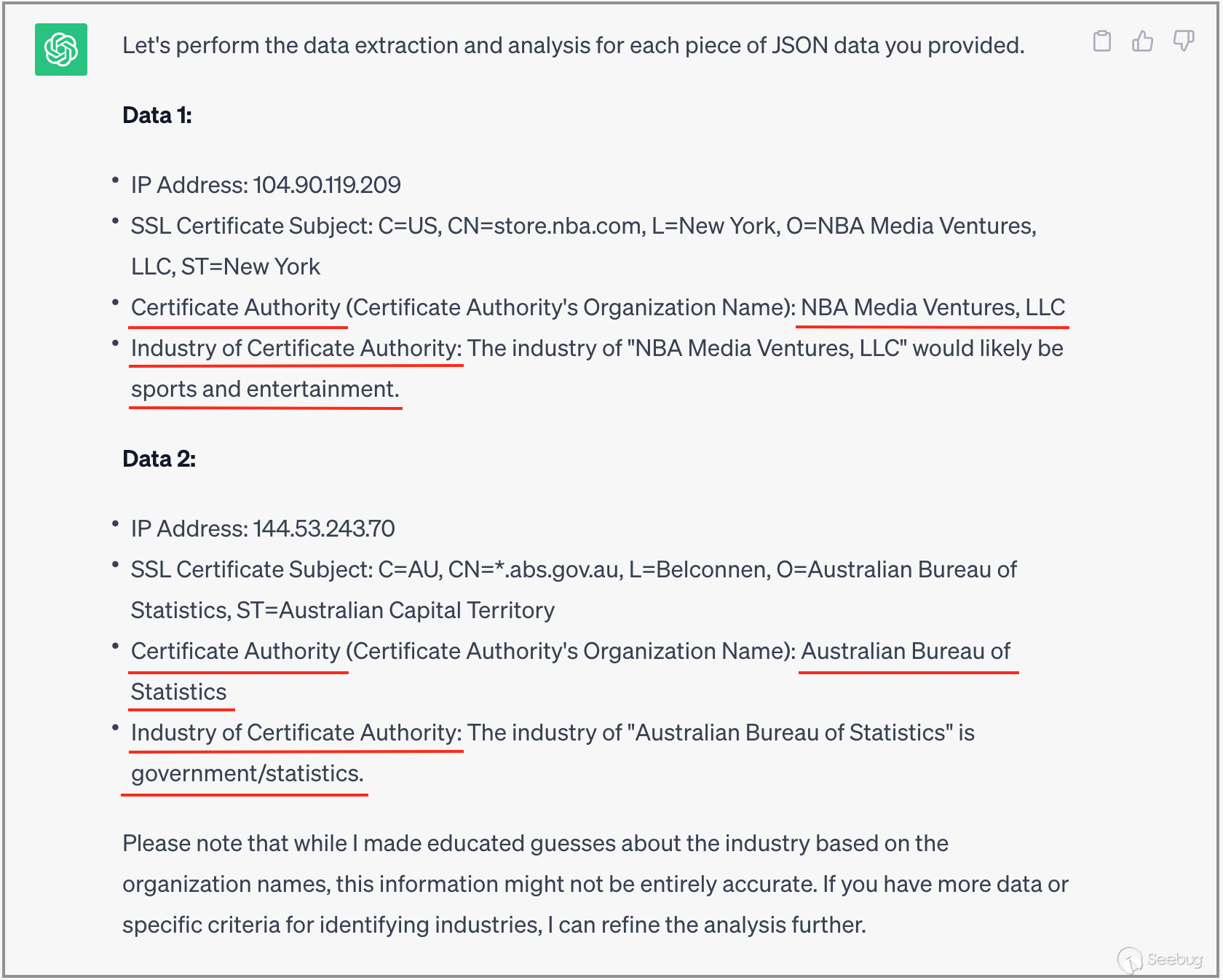This screenshot has width=1223, height=980.
Task: Click the green ChatGPT avatar logo
Action: (x=61, y=50)
